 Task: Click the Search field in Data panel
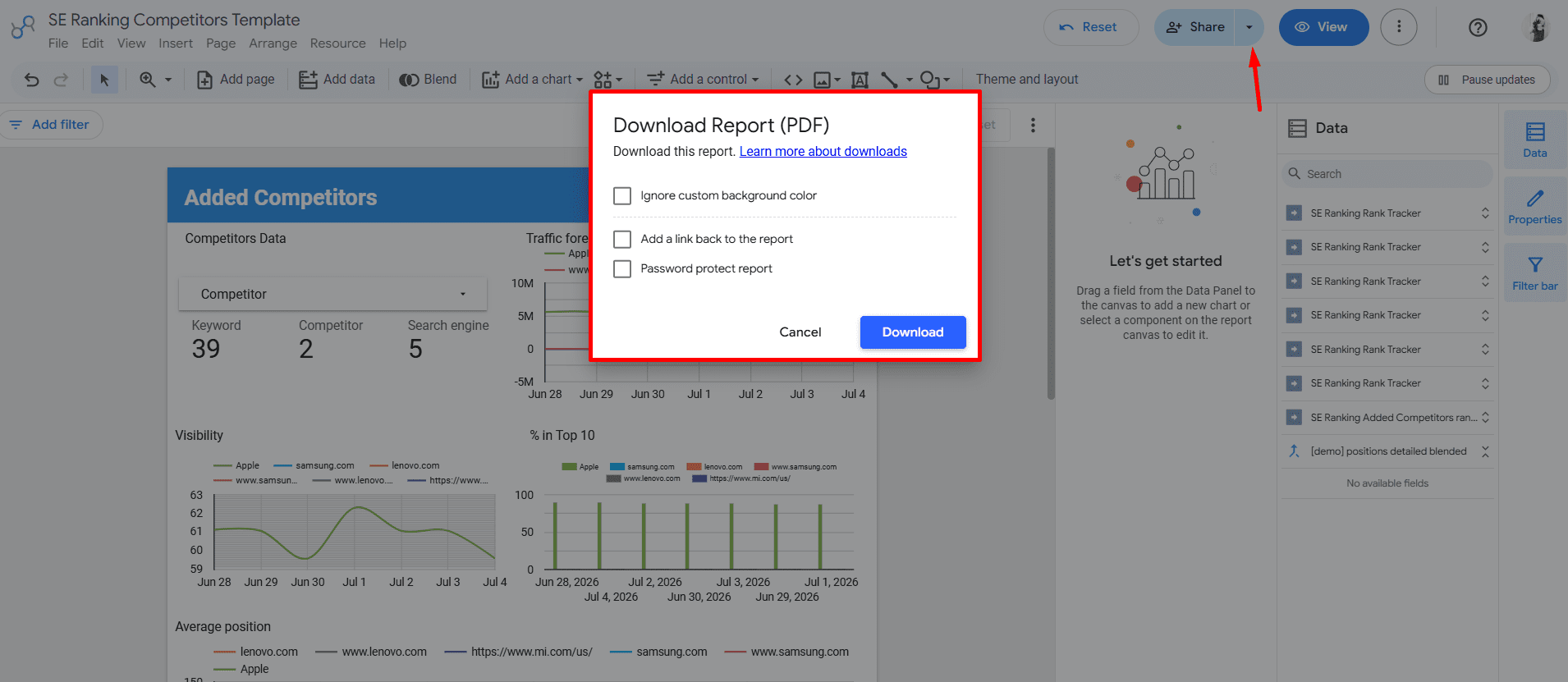[x=1387, y=174]
